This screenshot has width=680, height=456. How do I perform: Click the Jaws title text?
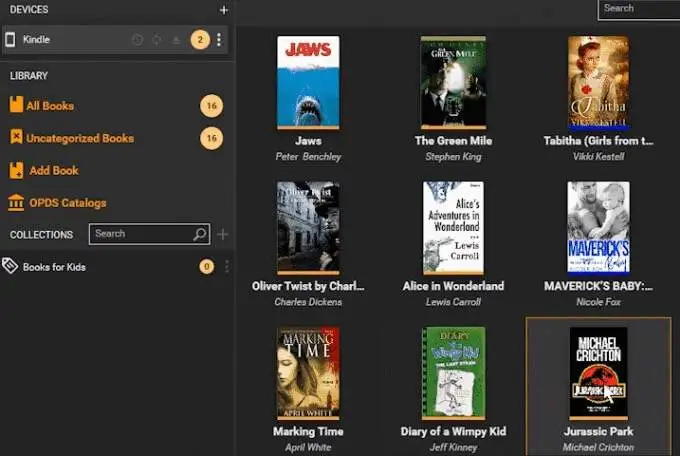[308, 141]
